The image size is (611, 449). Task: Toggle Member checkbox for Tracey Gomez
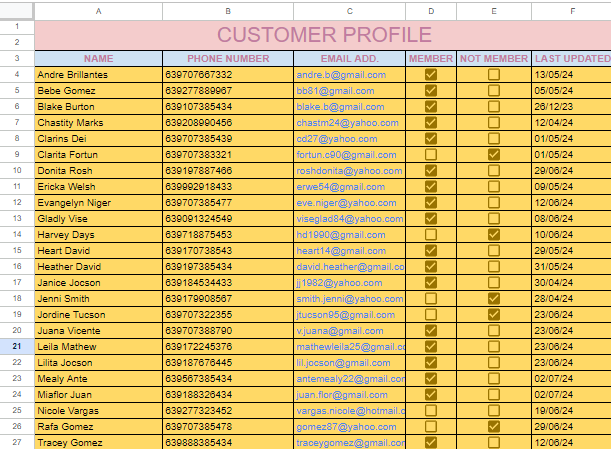point(431,442)
